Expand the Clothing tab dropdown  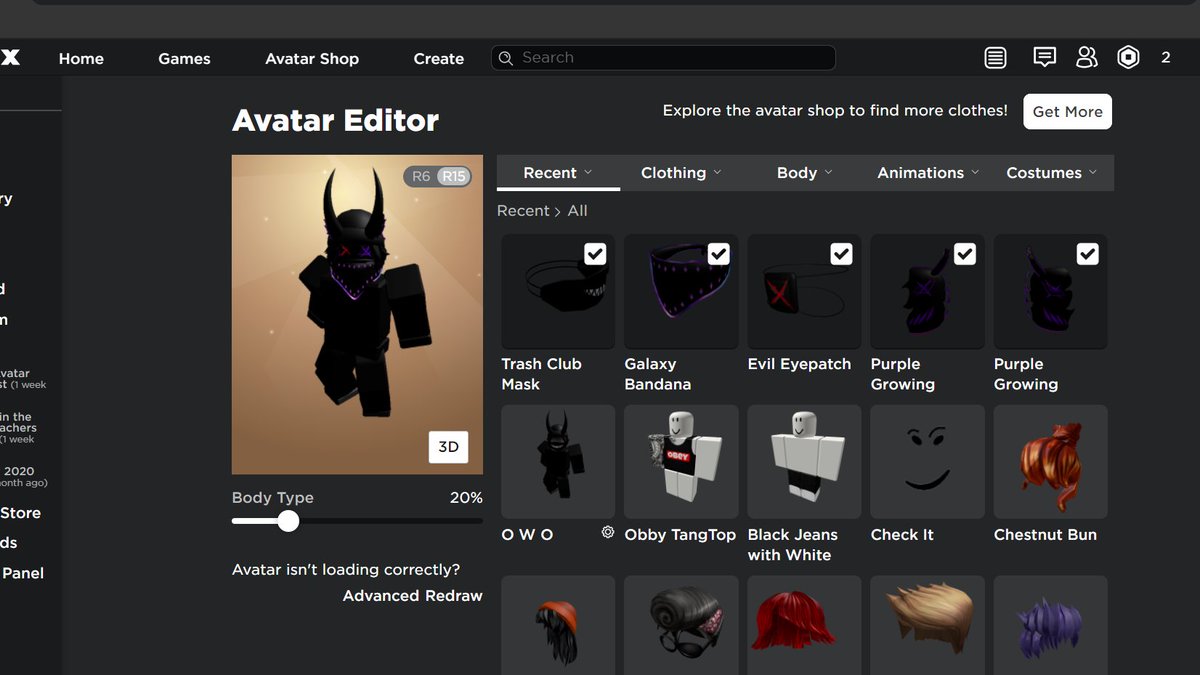click(x=681, y=173)
